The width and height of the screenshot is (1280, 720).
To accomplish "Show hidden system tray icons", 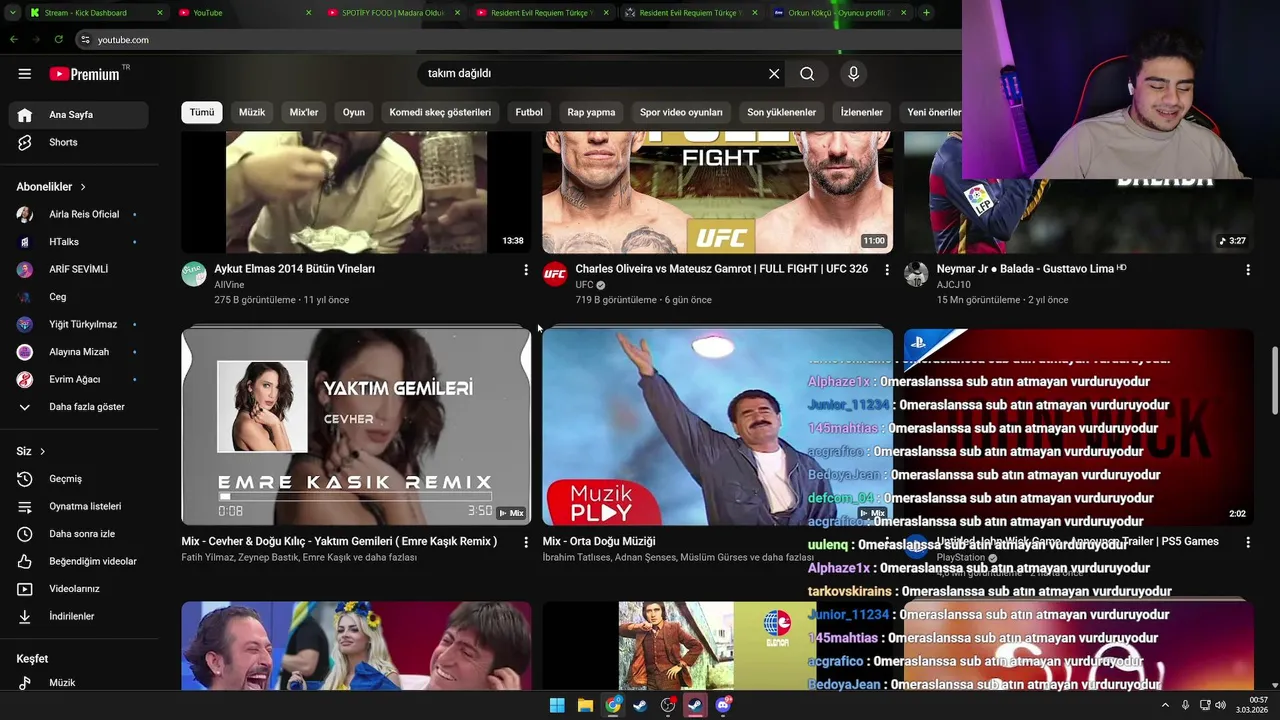I will [x=1165, y=705].
